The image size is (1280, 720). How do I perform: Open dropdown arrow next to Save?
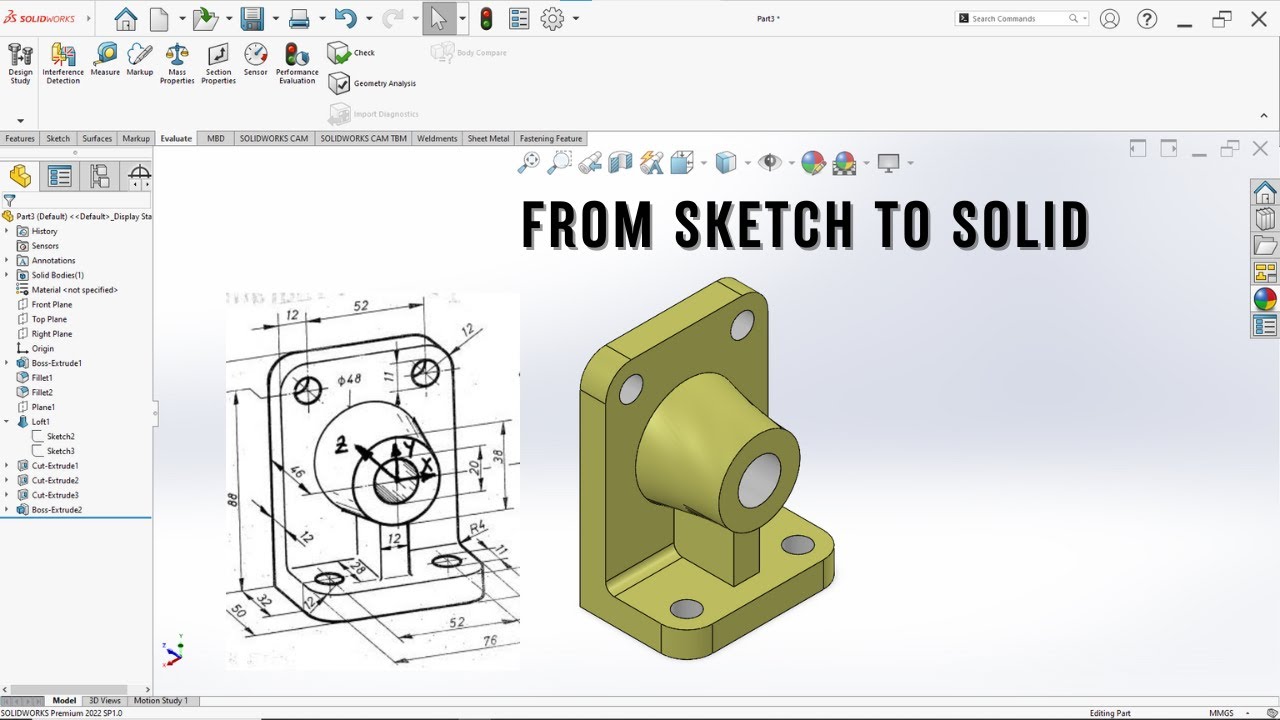[275, 18]
